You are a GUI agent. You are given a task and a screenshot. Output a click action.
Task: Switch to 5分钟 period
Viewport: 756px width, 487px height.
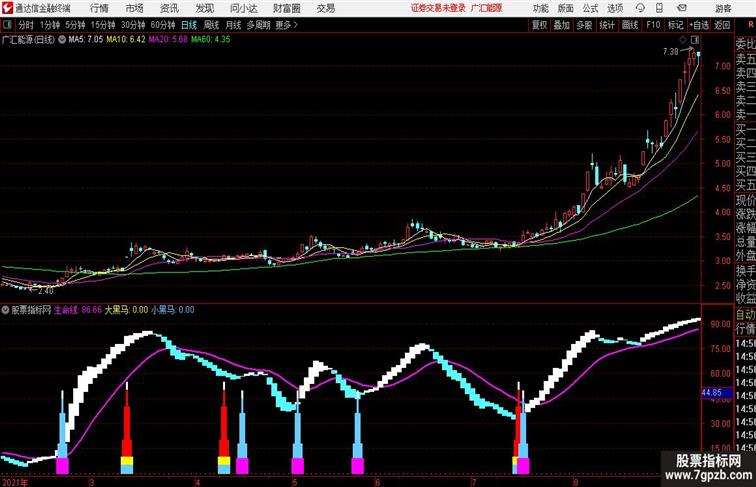coord(75,25)
